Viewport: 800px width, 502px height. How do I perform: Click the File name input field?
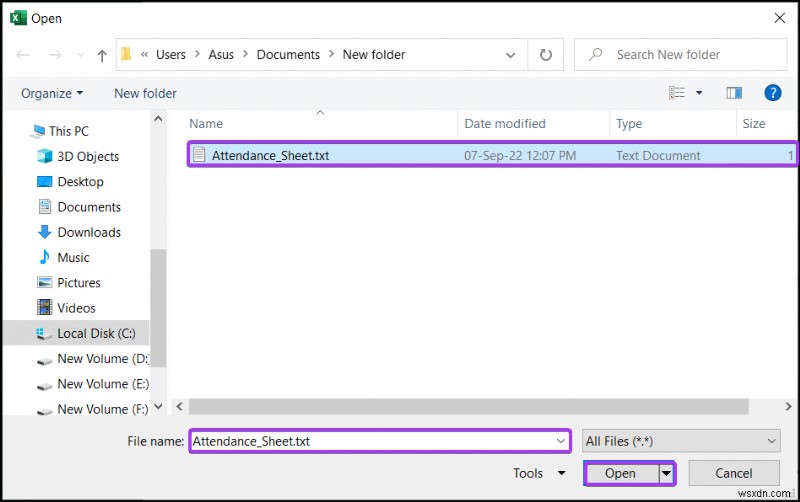(x=380, y=441)
